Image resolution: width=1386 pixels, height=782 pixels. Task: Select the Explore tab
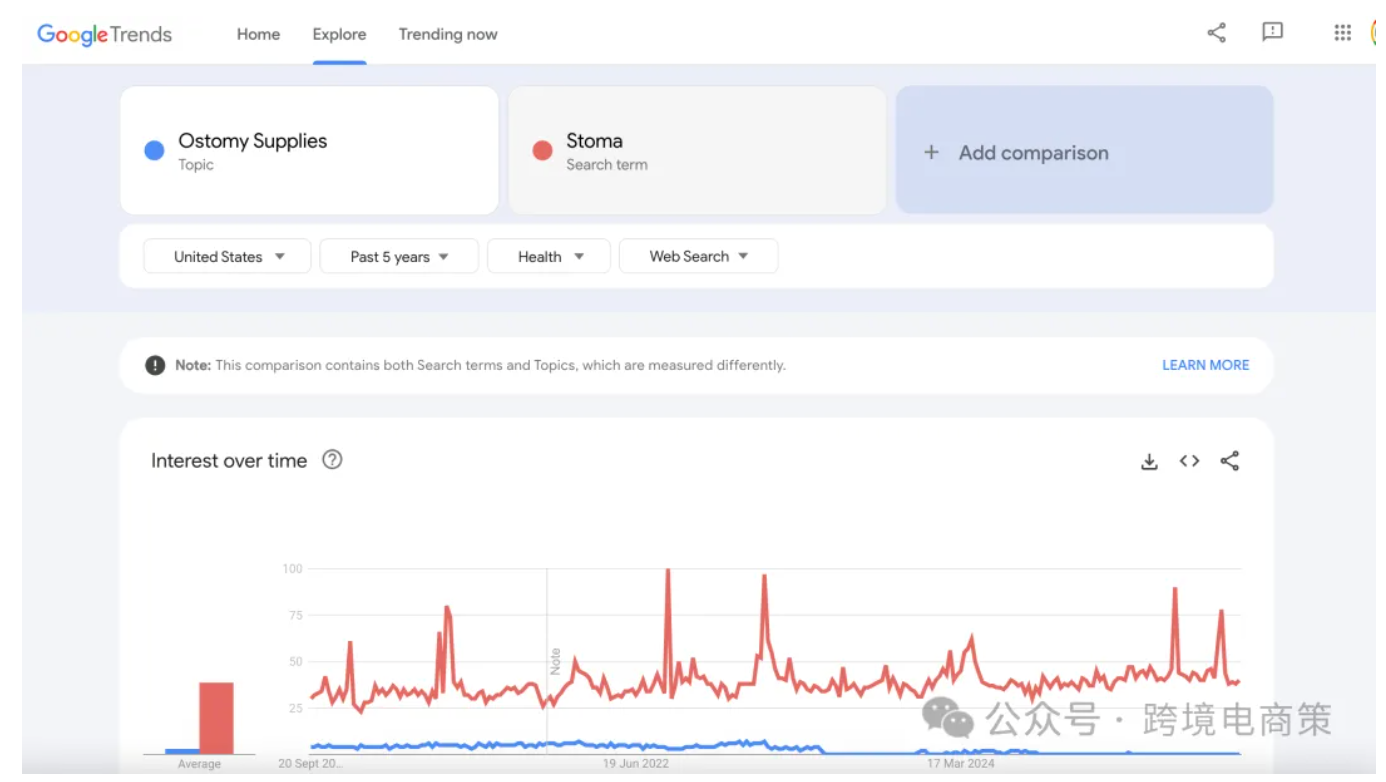pyautogui.click(x=339, y=34)
